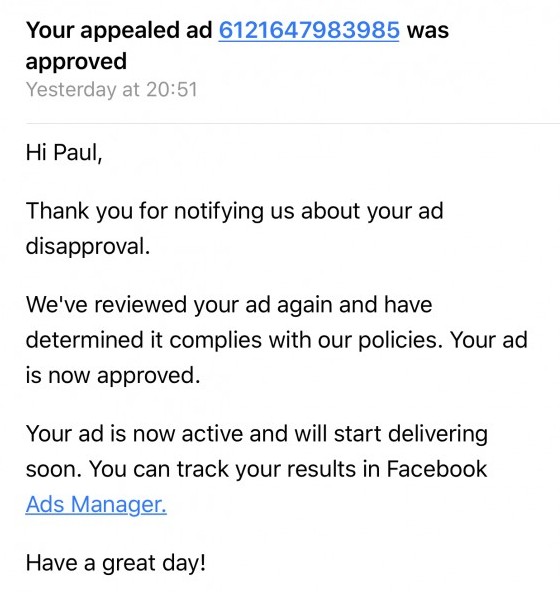Open ad ID 6121647983985 link
The image size is (560, 592).
pyautogui.click(x=309, y=30)
